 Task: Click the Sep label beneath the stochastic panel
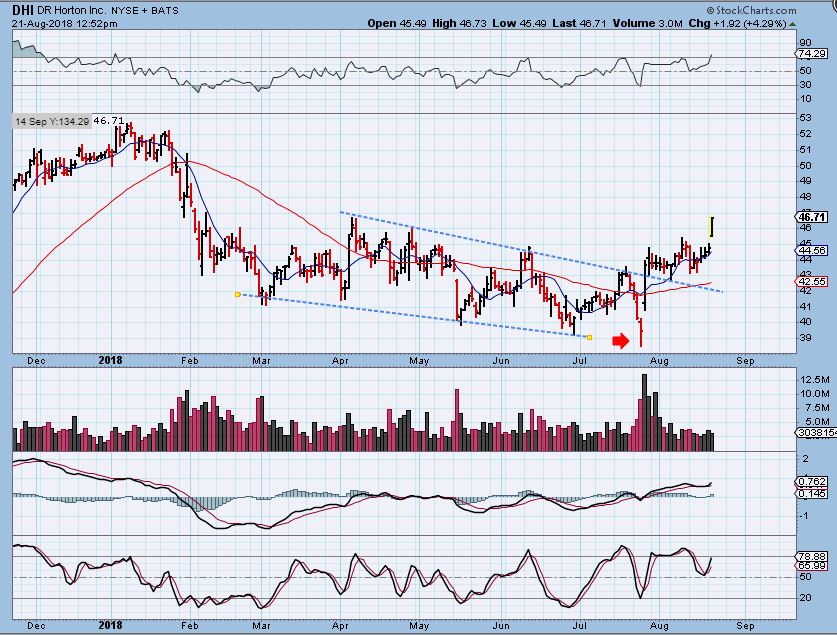tap(746, 625)
